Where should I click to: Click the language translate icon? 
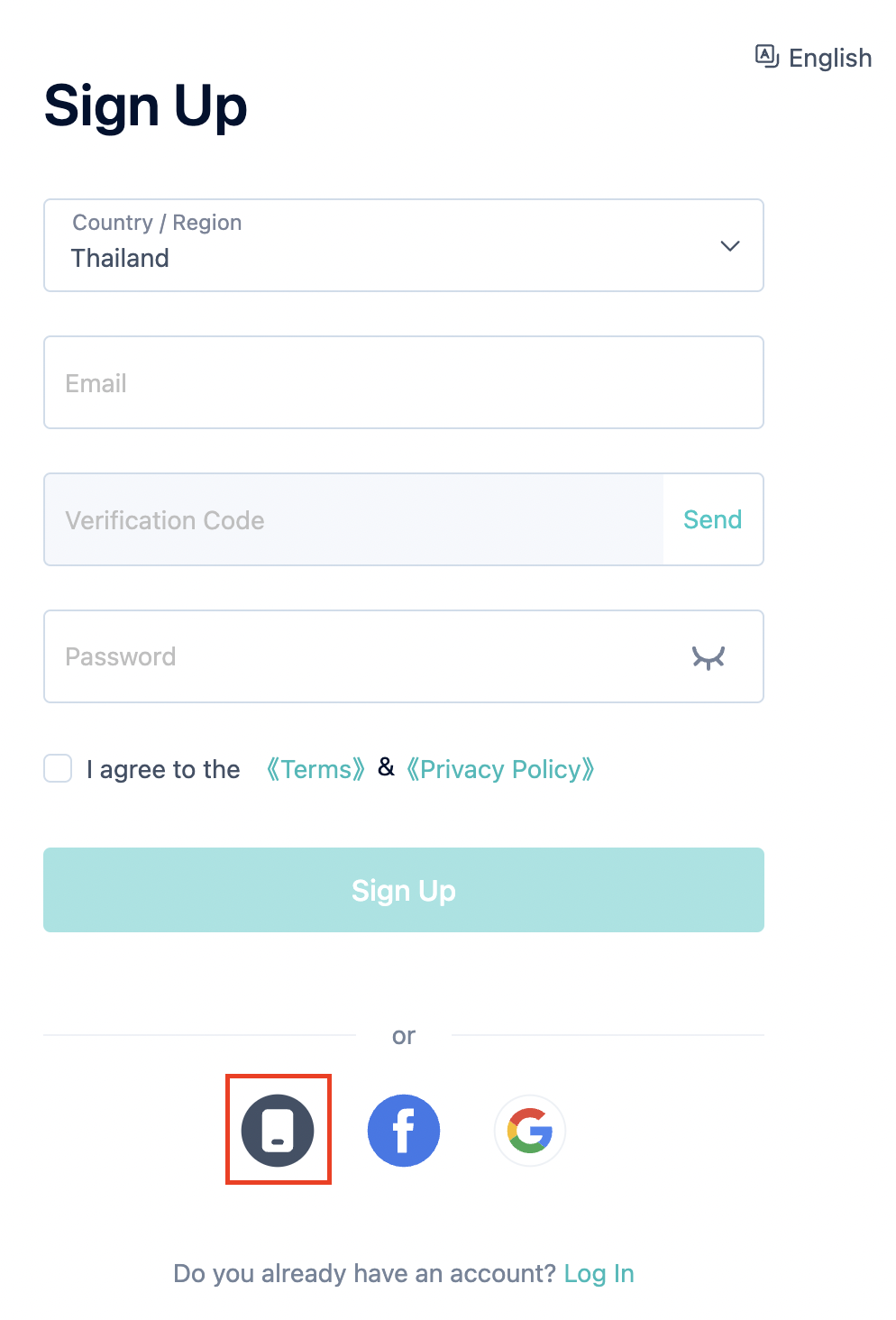pyautogui.click(x=767, y=57)
